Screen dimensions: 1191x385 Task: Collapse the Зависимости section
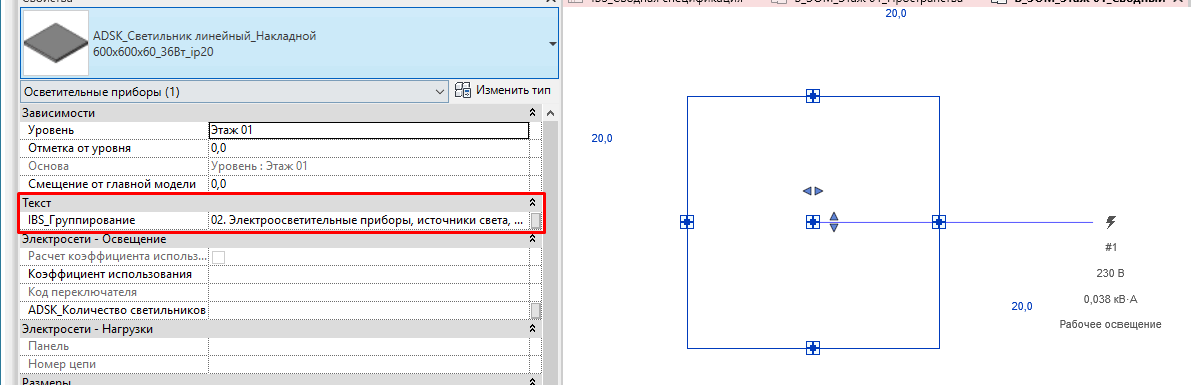532,113
